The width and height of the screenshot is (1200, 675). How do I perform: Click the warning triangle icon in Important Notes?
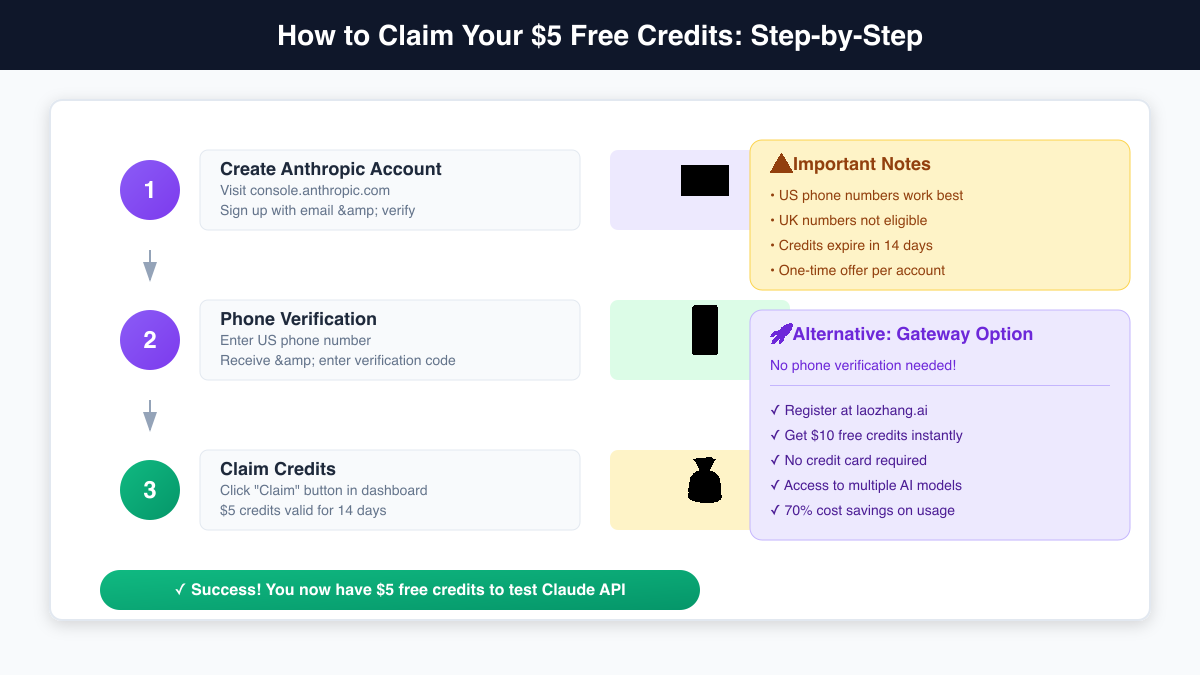(781, 164)
